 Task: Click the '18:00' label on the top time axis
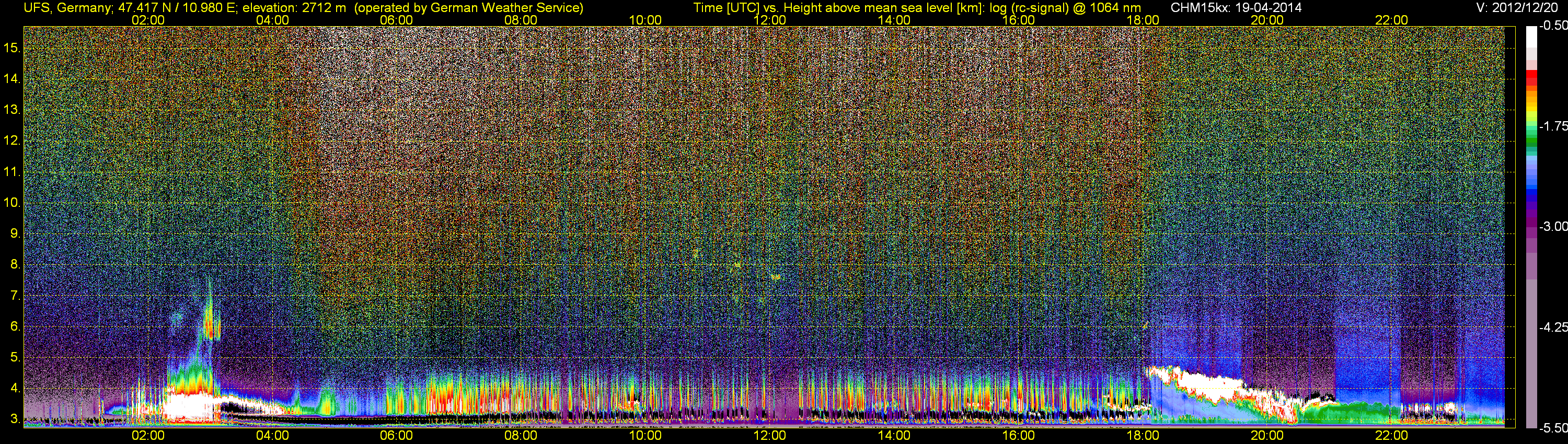(x=1143, y=20)
